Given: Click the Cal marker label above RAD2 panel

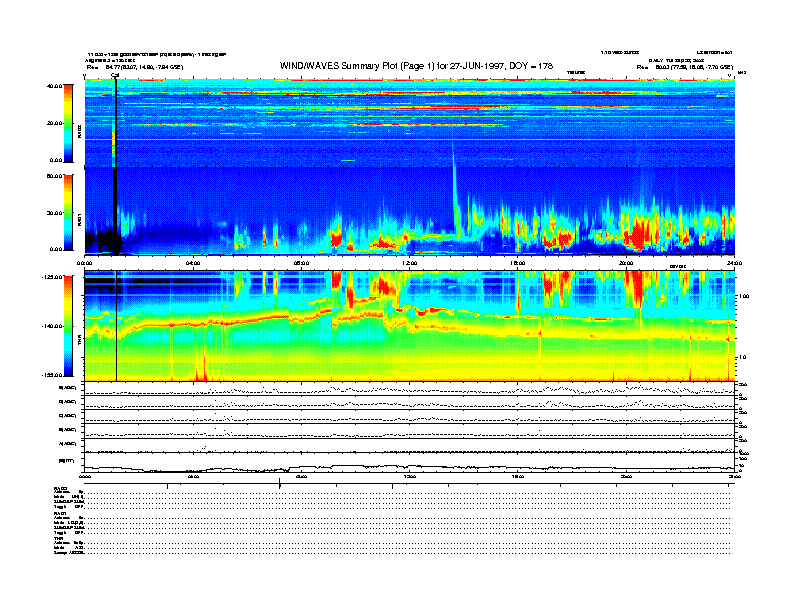Looking at the screenshot, I should coord(115,76).
